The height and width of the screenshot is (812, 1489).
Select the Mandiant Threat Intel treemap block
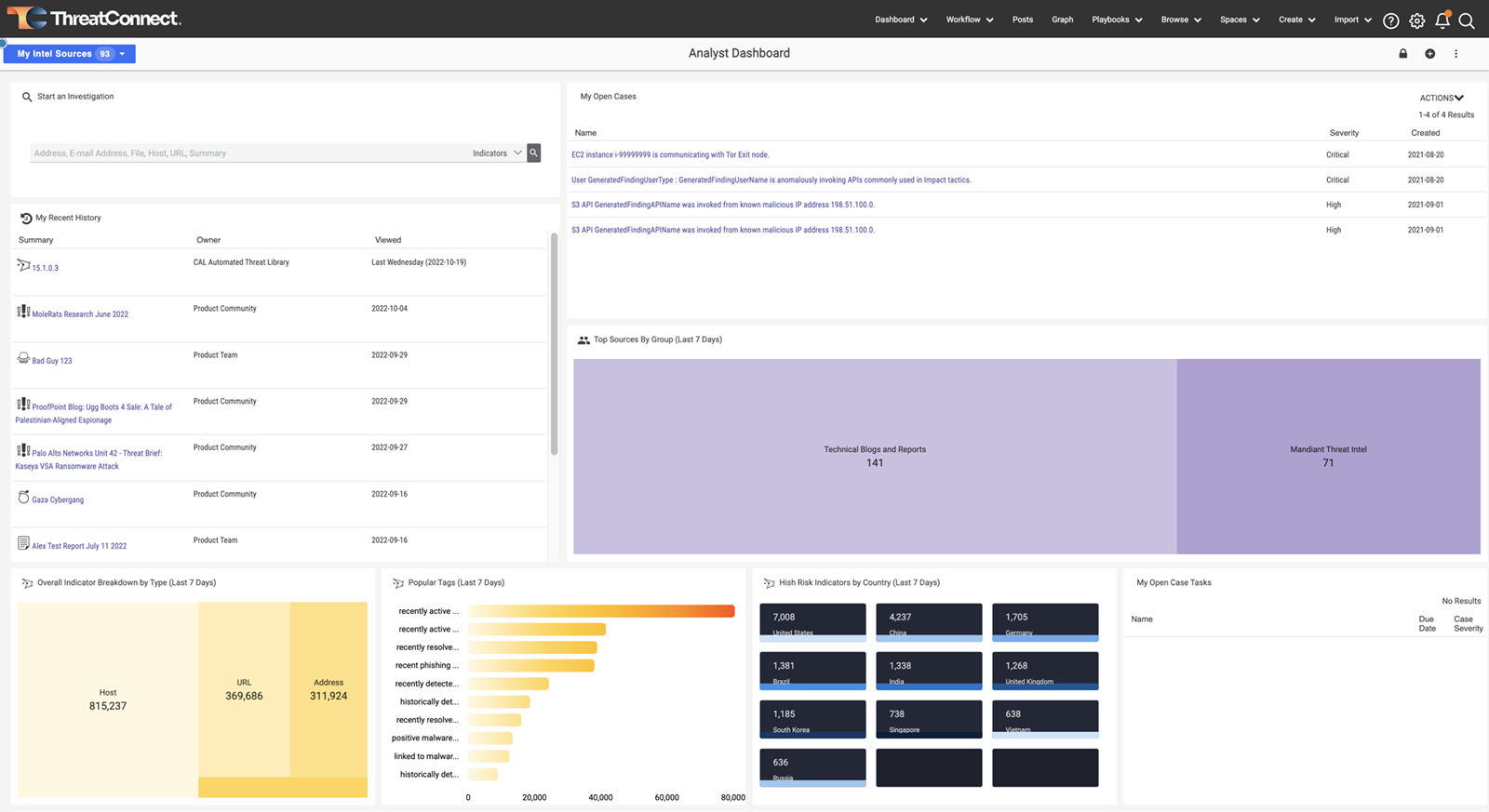[x=1328, y=457]
